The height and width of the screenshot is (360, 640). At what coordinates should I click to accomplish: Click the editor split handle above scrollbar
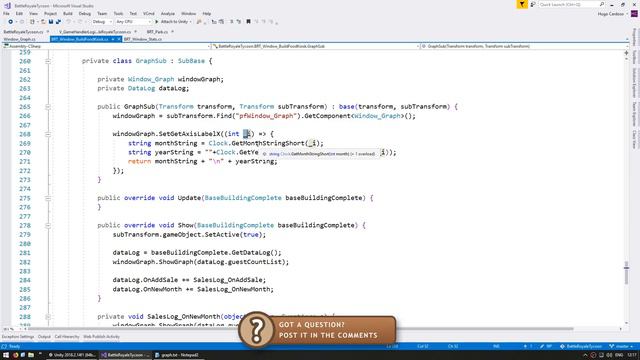626,53
